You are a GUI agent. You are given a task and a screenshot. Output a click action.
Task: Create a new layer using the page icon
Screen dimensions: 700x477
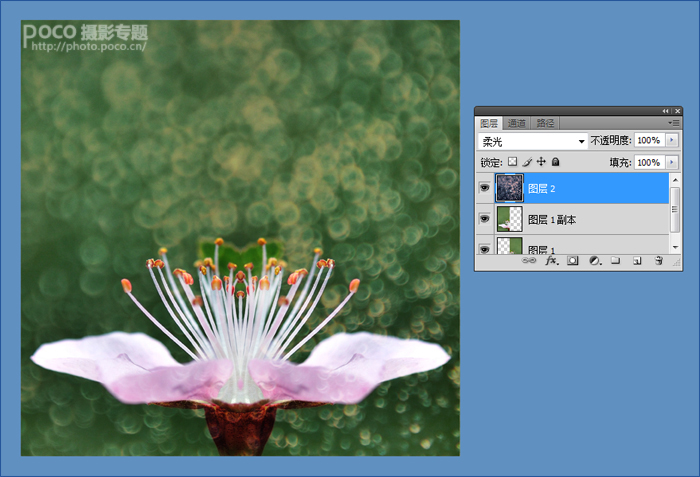637,260
